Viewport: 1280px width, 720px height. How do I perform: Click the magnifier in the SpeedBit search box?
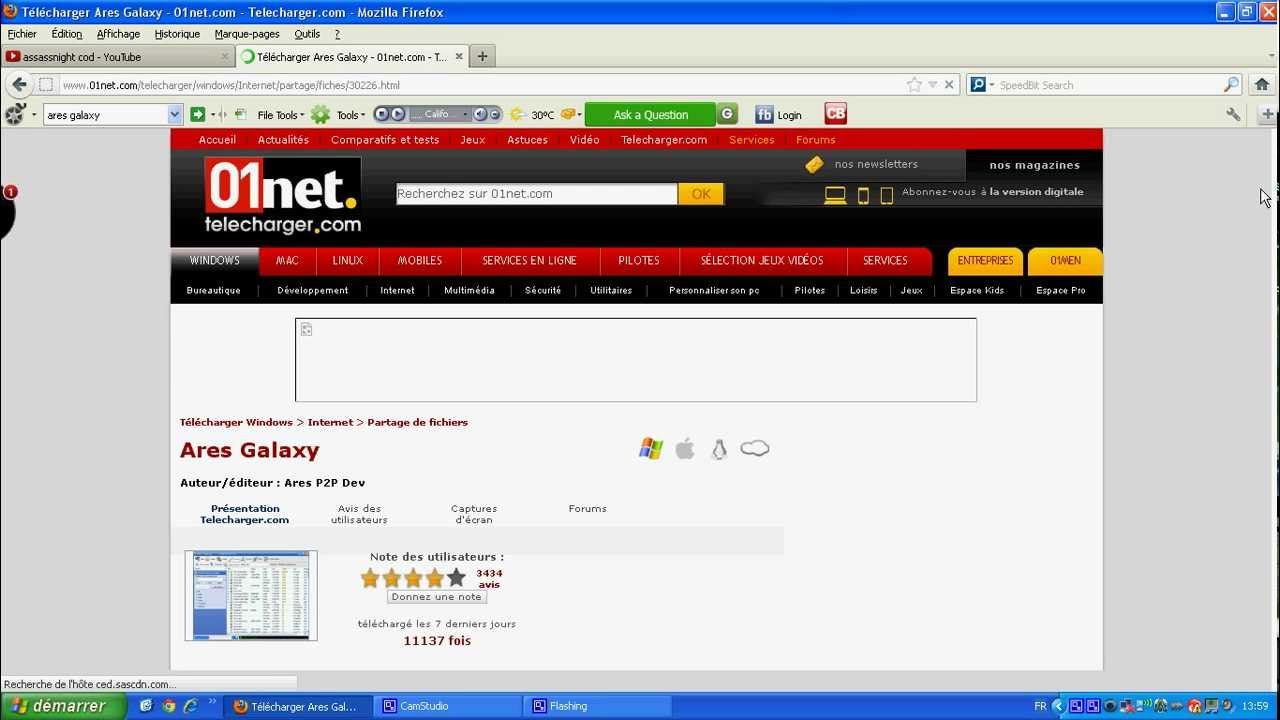pos(1231,85)
